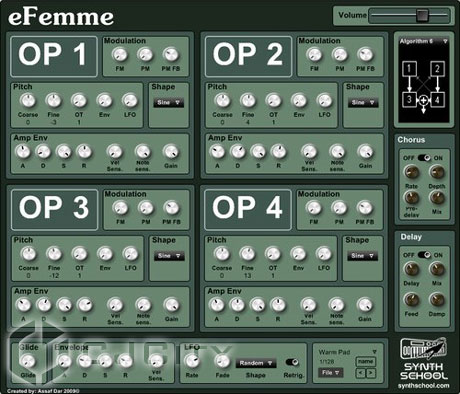Toggle the LFO Retrig switch
Image resolution: width=460 pixels, height=394 pixels.
point(292,362)
